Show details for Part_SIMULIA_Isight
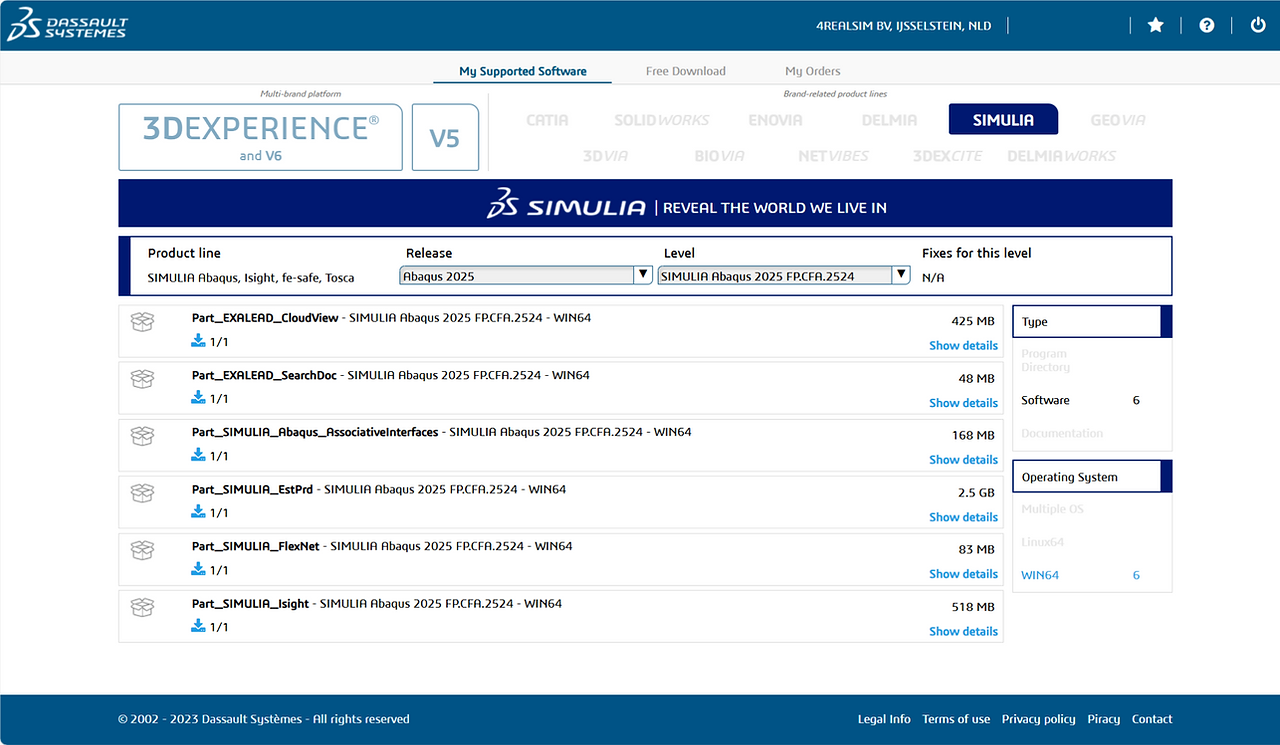1280x745 pixels. [x=963, y=631]
